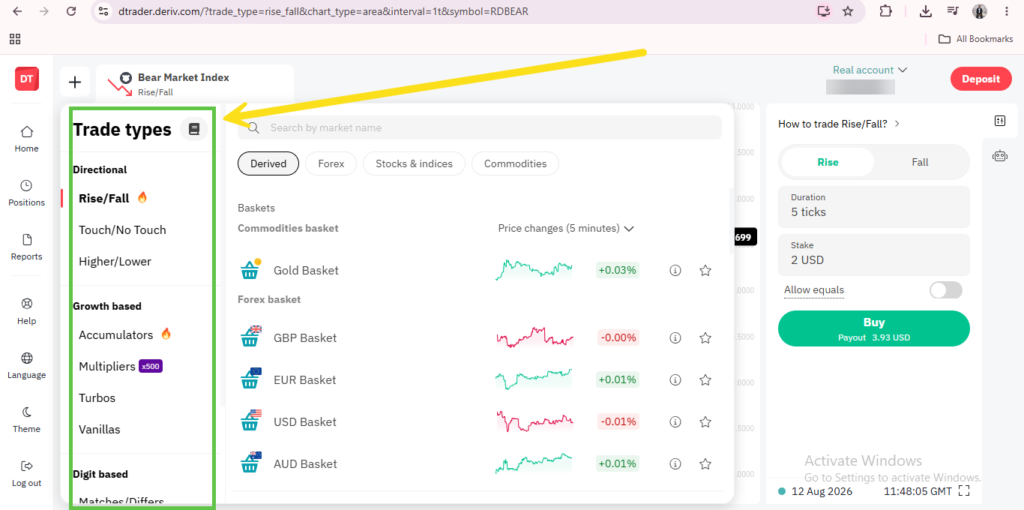Enter chart fullscreen mode
The image size is (1024, 510).
pyautogui.click(x=964, y=490)
